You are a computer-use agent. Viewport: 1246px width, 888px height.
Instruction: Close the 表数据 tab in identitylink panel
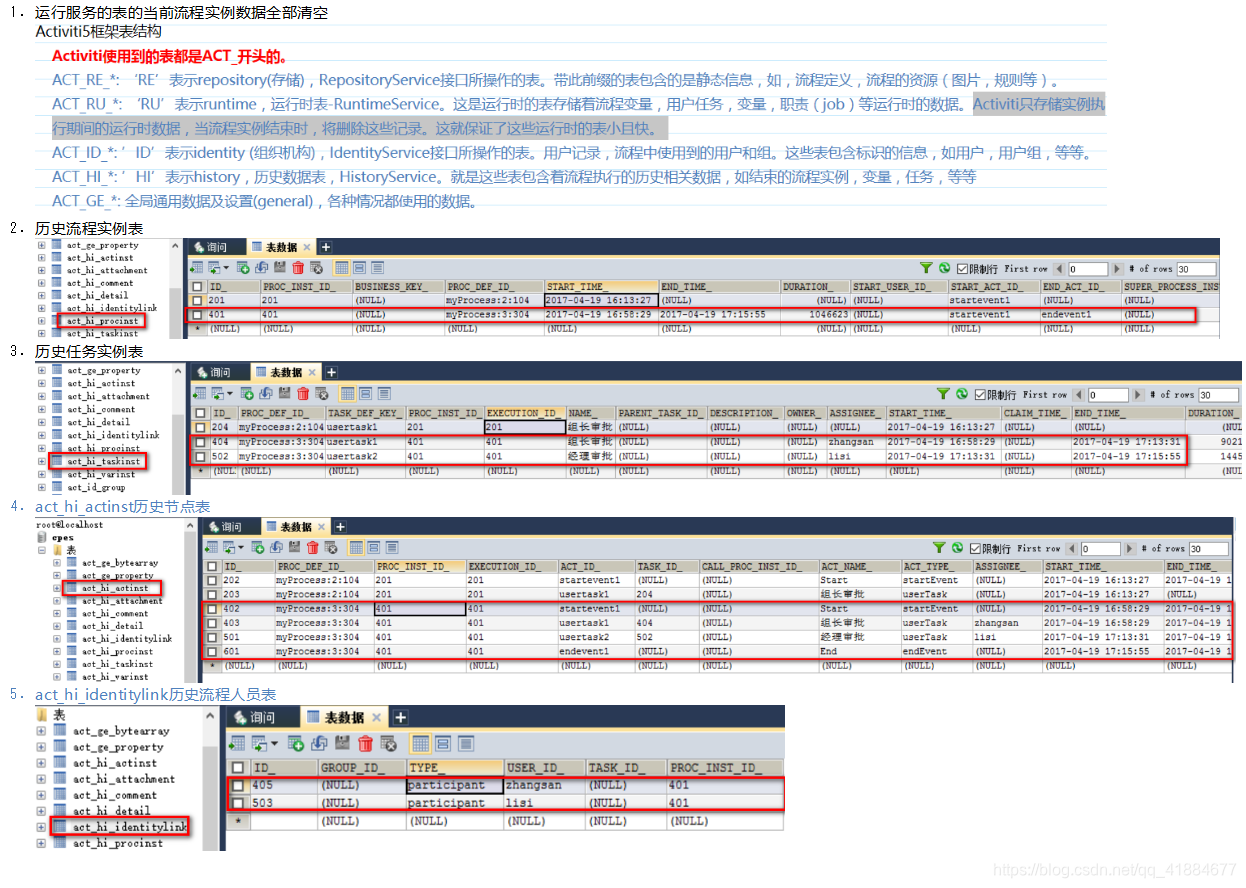[377, 718]
